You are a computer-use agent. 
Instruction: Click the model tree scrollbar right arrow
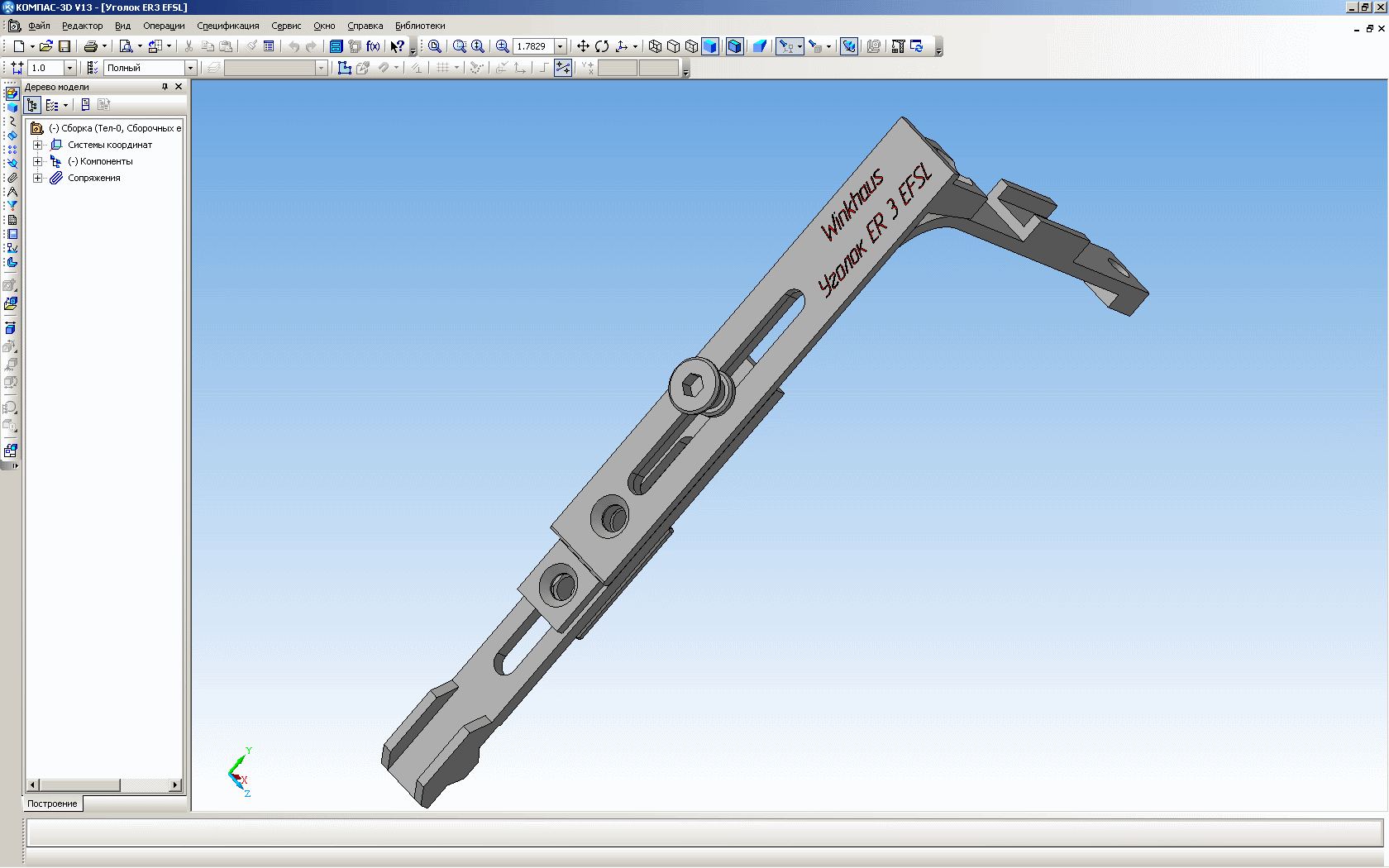tap(175, 785)
